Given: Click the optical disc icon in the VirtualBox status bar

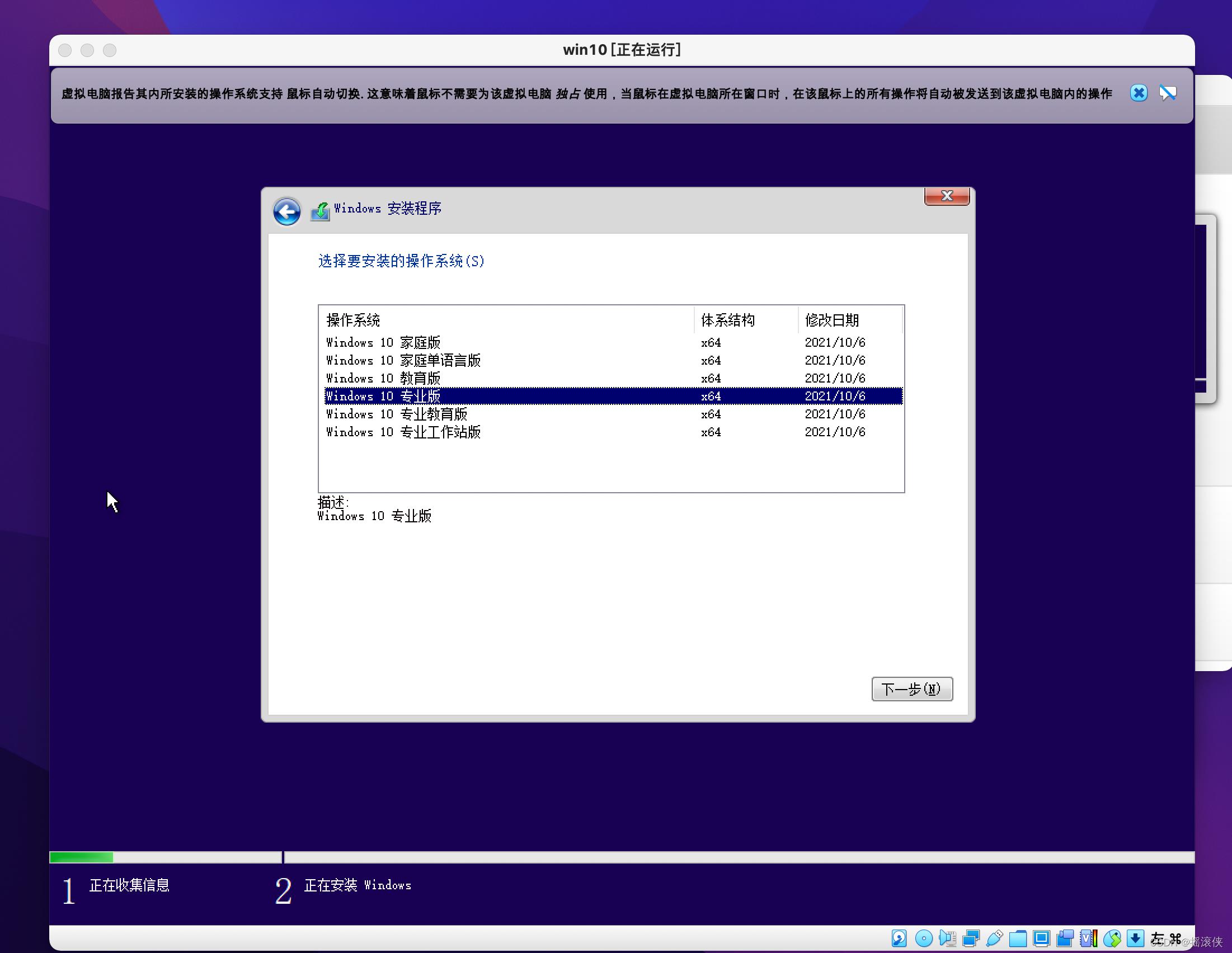Looking at the screenshot, I should [x=923, y=938].
